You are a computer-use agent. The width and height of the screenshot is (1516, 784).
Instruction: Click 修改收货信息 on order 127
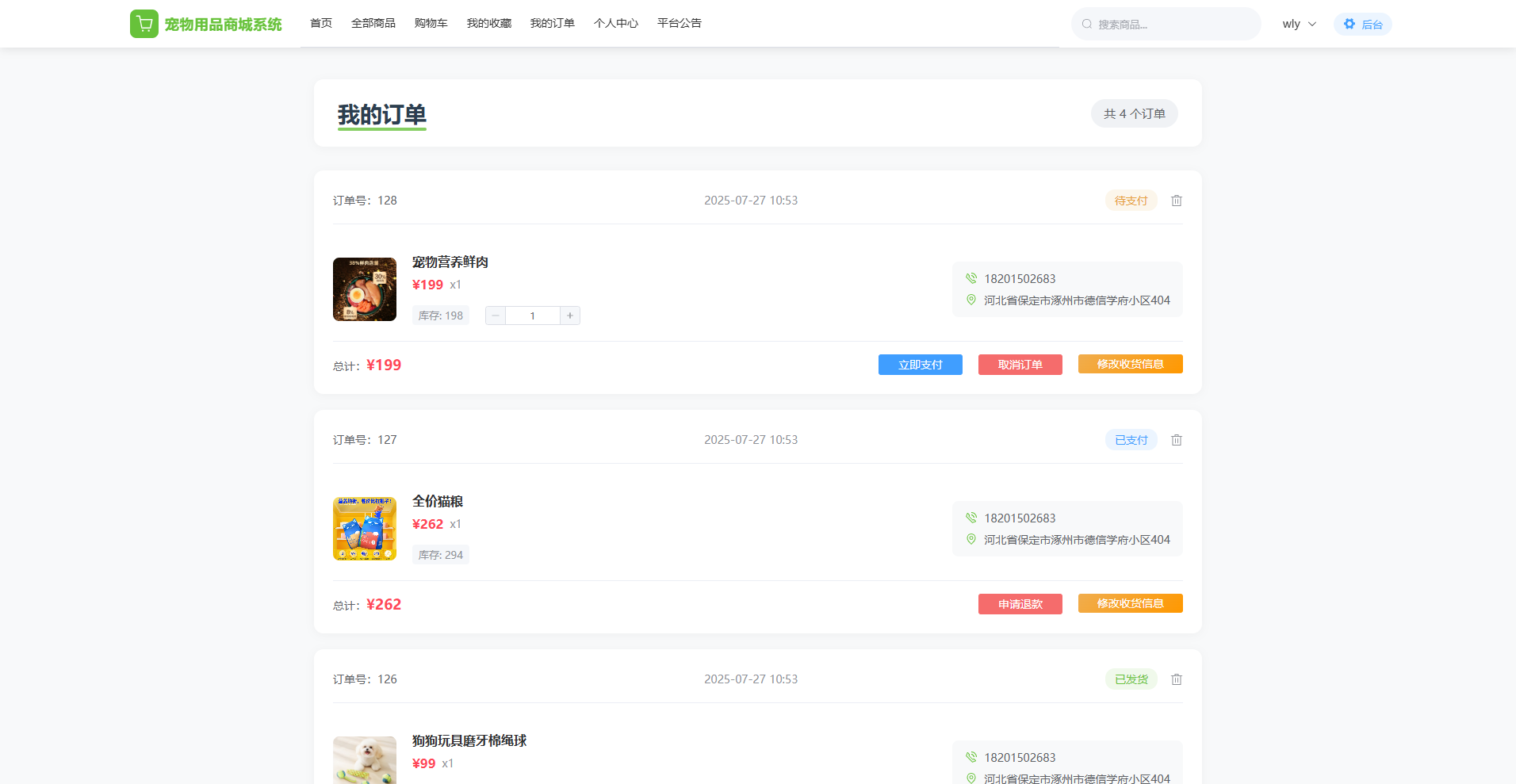tap(1130, 603)
